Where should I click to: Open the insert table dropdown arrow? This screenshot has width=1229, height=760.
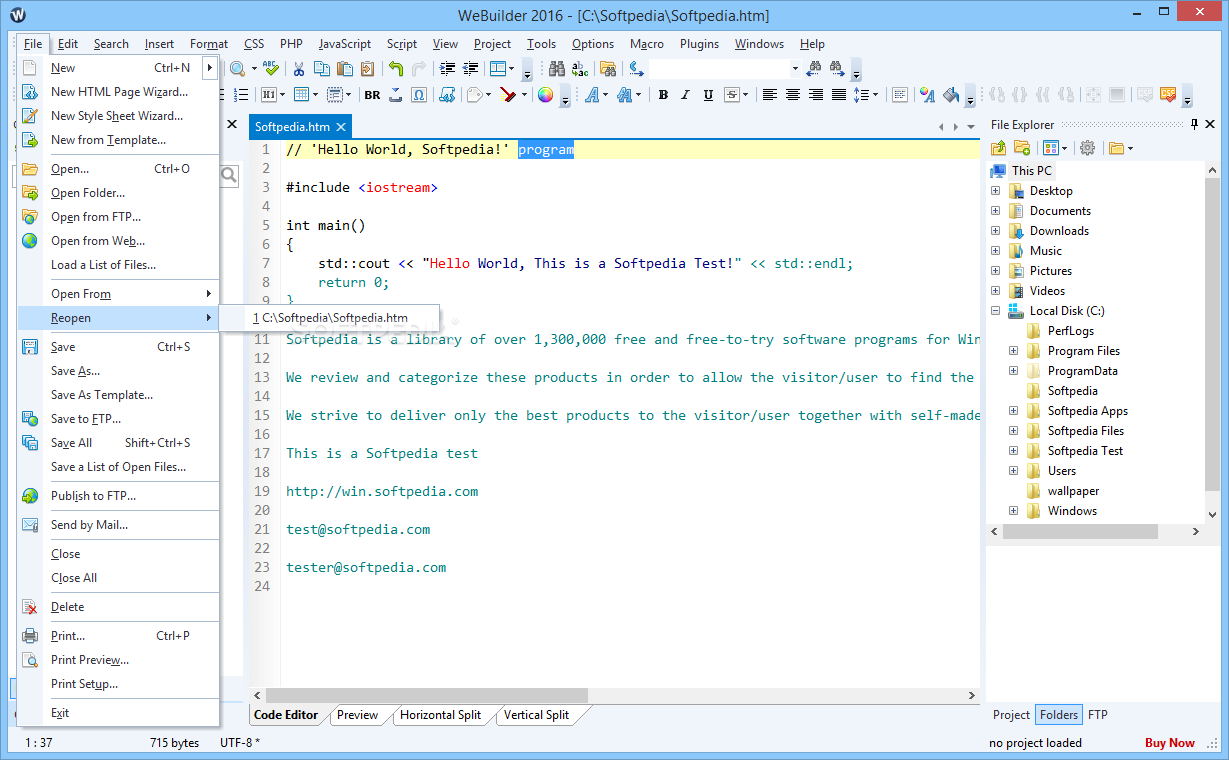(315, 95)
